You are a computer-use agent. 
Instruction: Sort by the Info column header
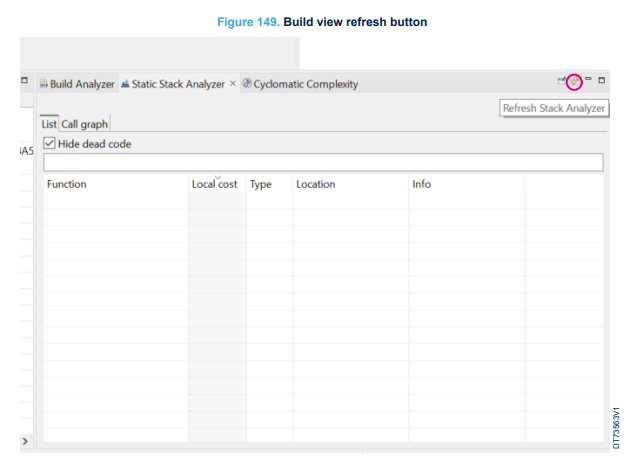(467, 184)
